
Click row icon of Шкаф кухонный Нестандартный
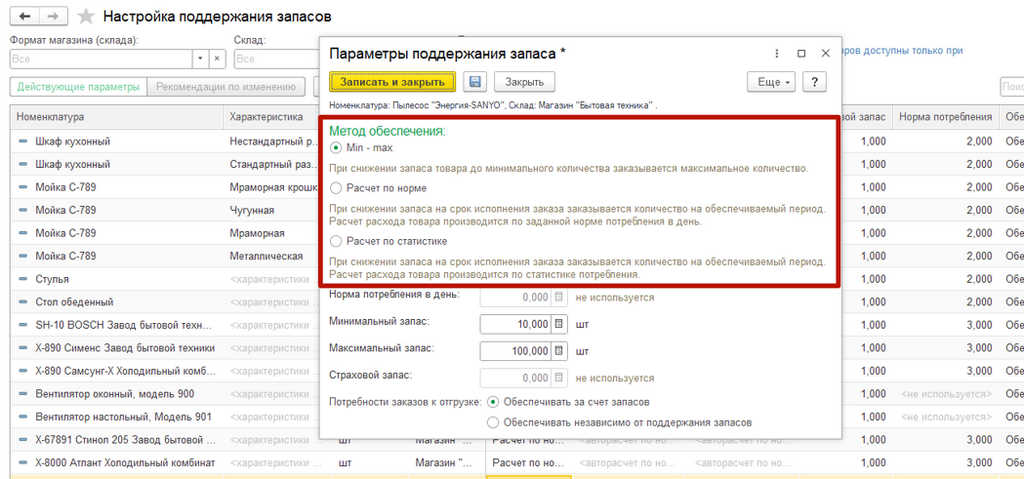click(x=24, y=141)
